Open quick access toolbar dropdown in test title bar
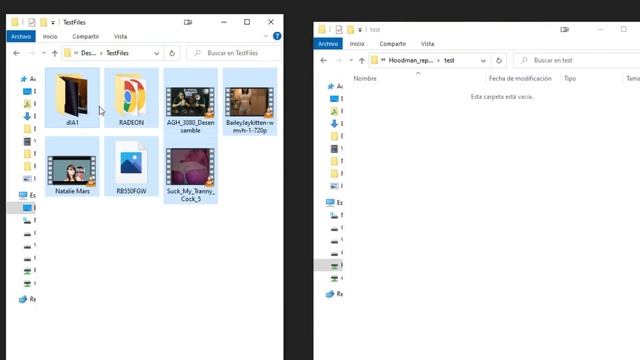 click(x=360, y=30)
